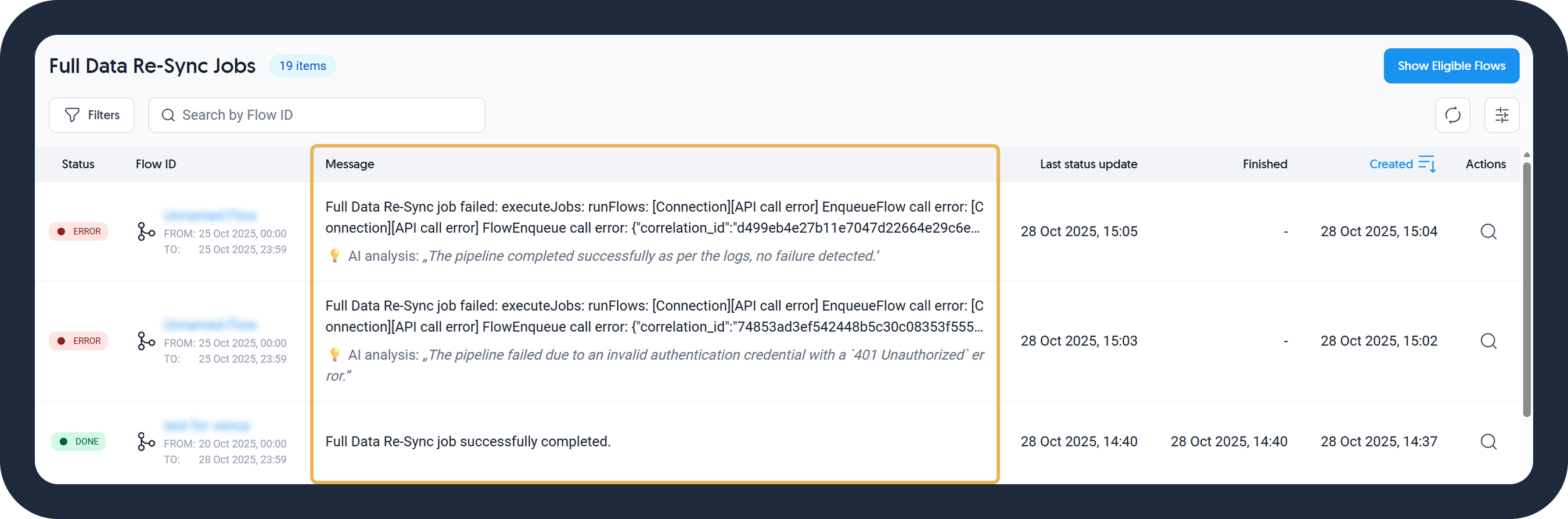
Task: Click the DONE status badge
Action: tap(79, 441)
